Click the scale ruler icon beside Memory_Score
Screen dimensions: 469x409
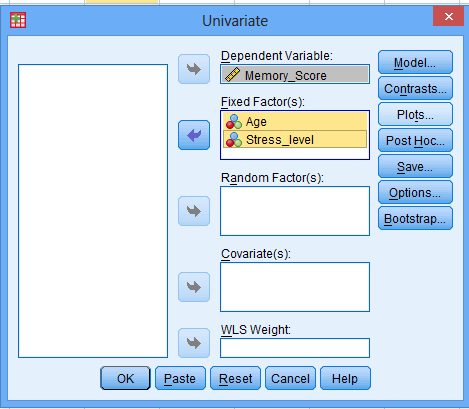click(232, 75)
